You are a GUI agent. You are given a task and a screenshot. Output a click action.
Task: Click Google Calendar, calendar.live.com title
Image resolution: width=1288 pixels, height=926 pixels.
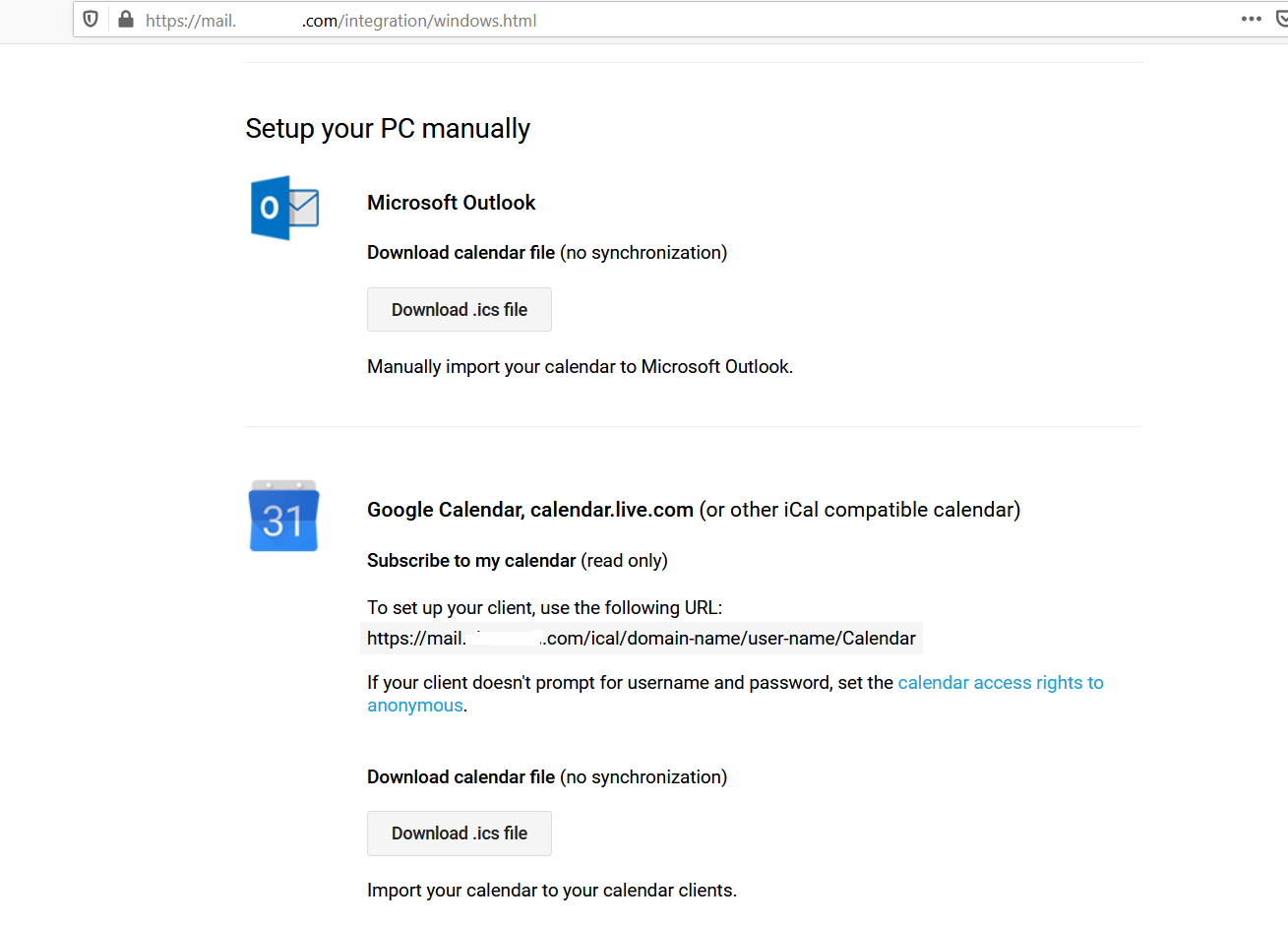[530, 510]
